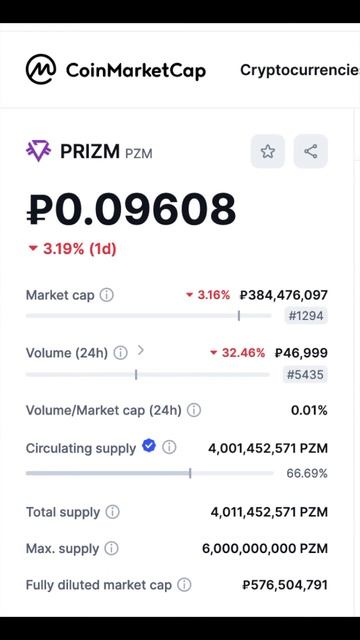This screenshot has height=640, width=360.
Task: Click the Circulating supply 66.69% progress bar
Action: 149,473
